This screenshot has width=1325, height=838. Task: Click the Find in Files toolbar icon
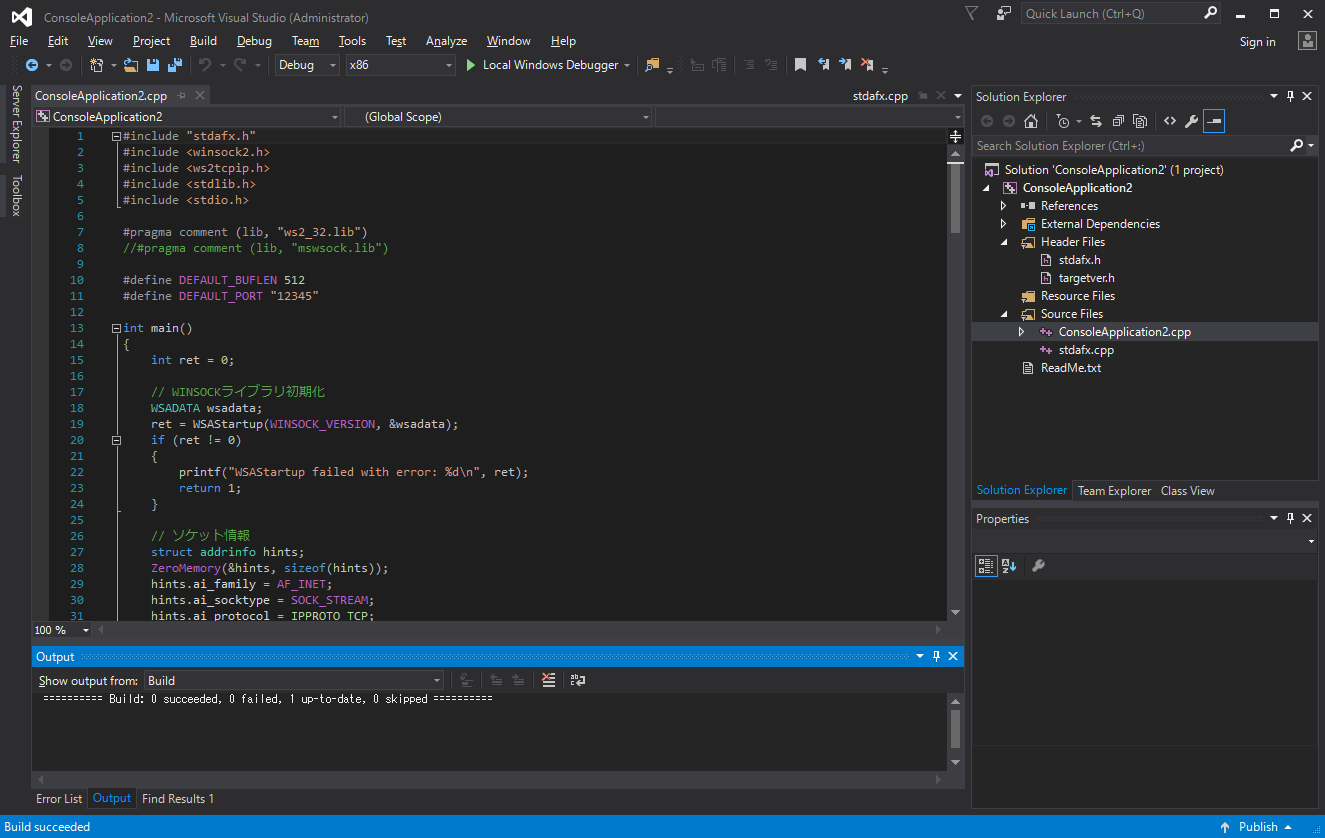click(653, 65)
